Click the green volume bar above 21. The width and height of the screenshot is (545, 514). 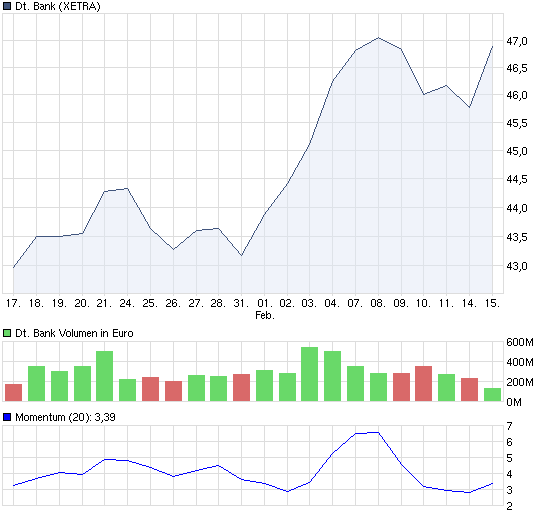coord(104,376)
